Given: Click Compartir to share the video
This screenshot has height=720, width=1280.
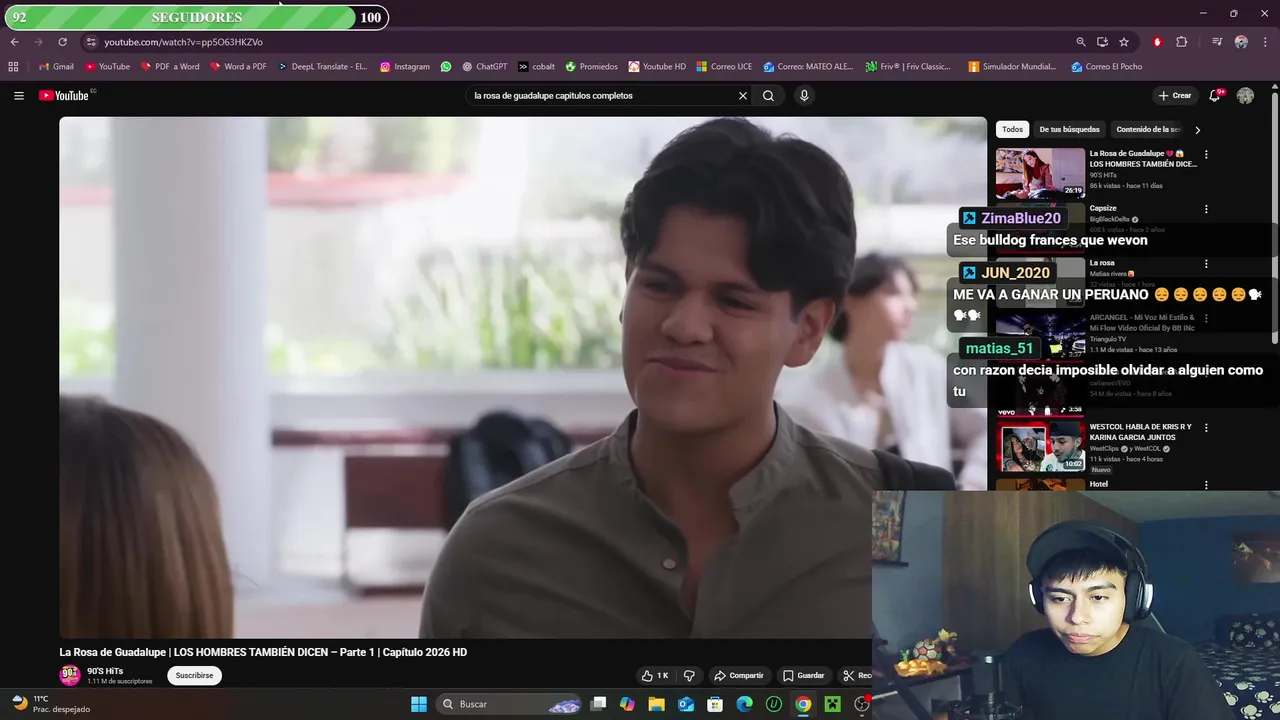Looking at the screenshot, I should click(738, 676).
